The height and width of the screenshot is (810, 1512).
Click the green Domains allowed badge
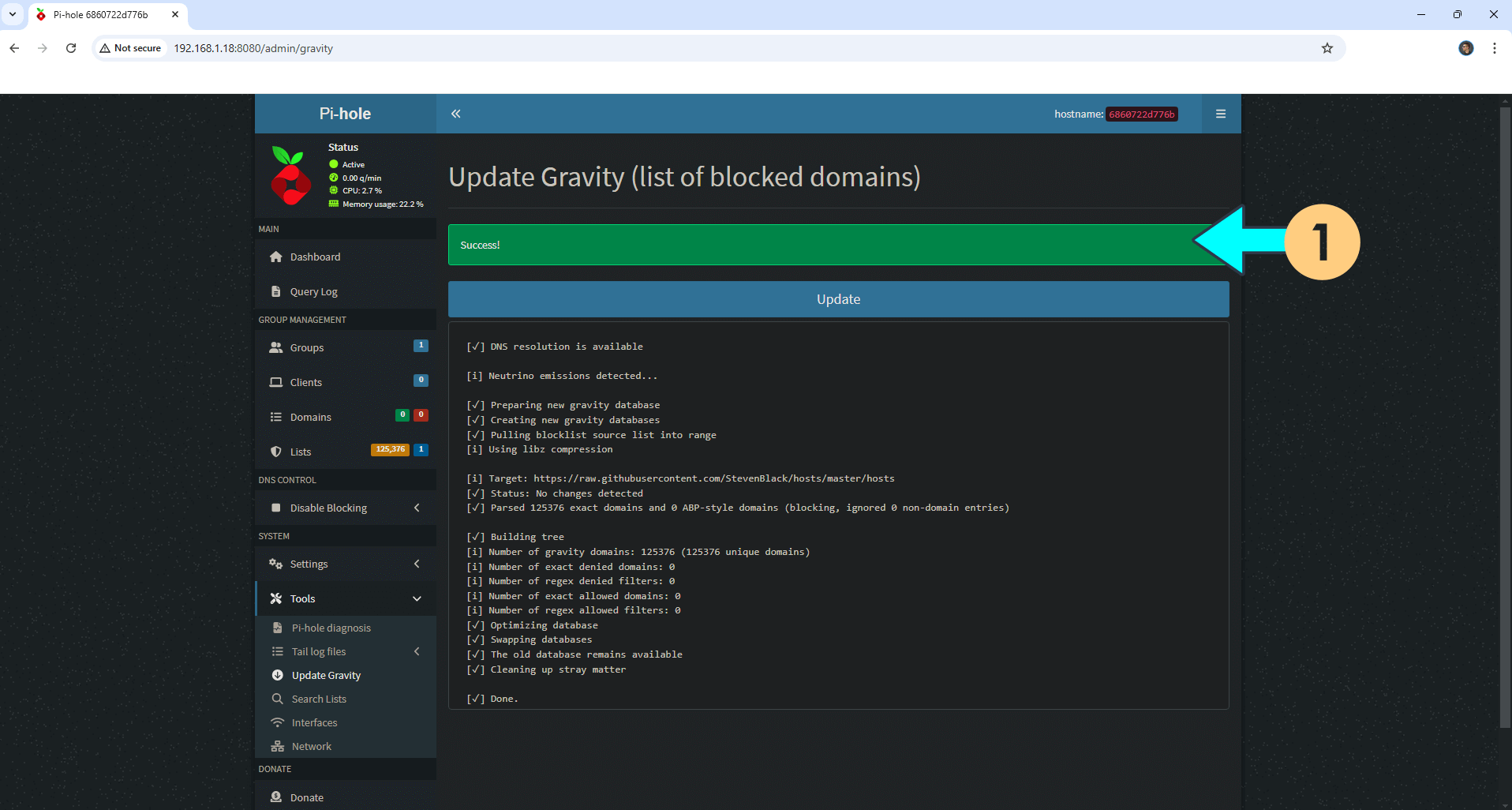[x=402, y=414]
